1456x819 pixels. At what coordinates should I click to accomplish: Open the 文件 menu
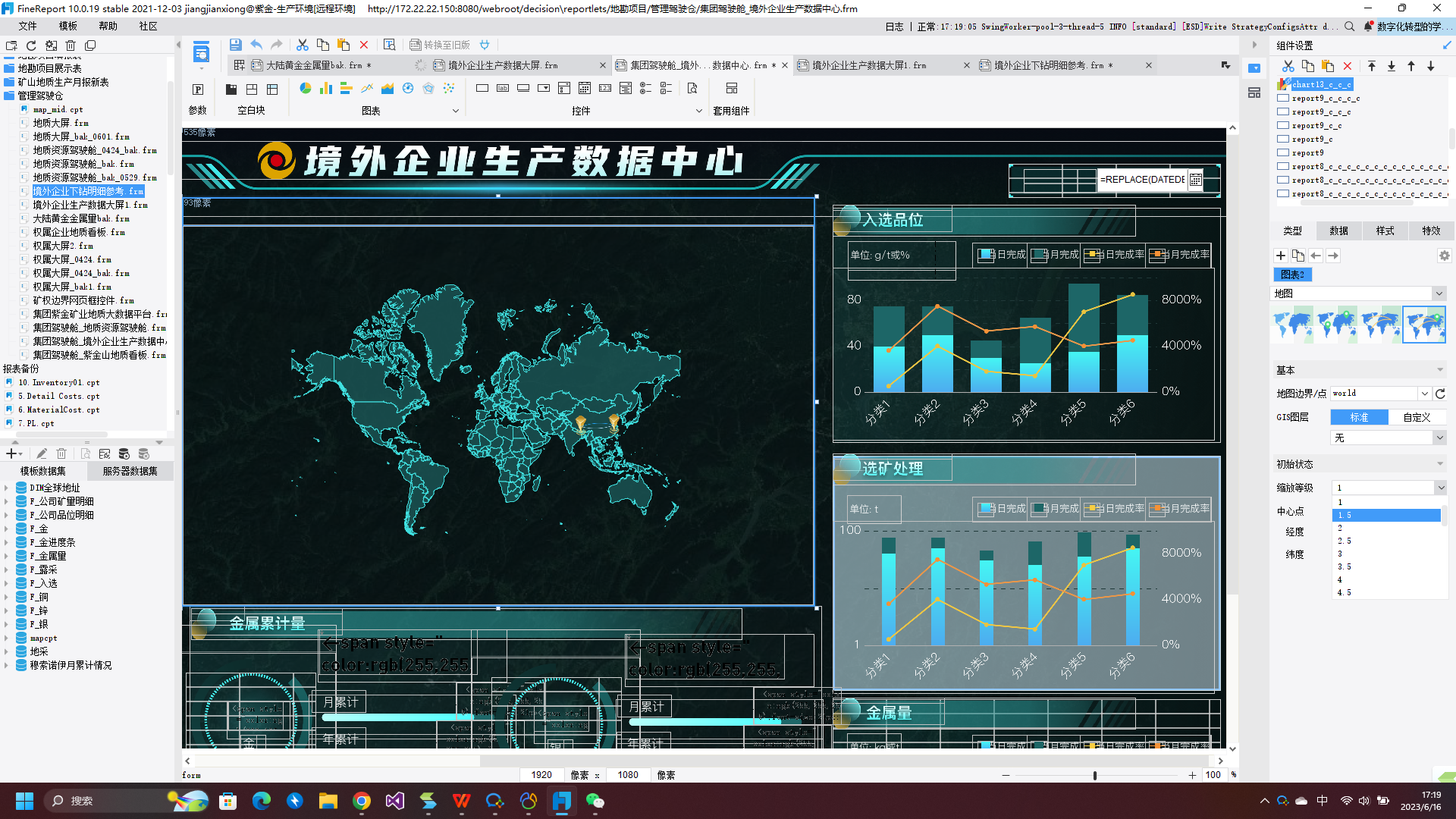point(27,26)
